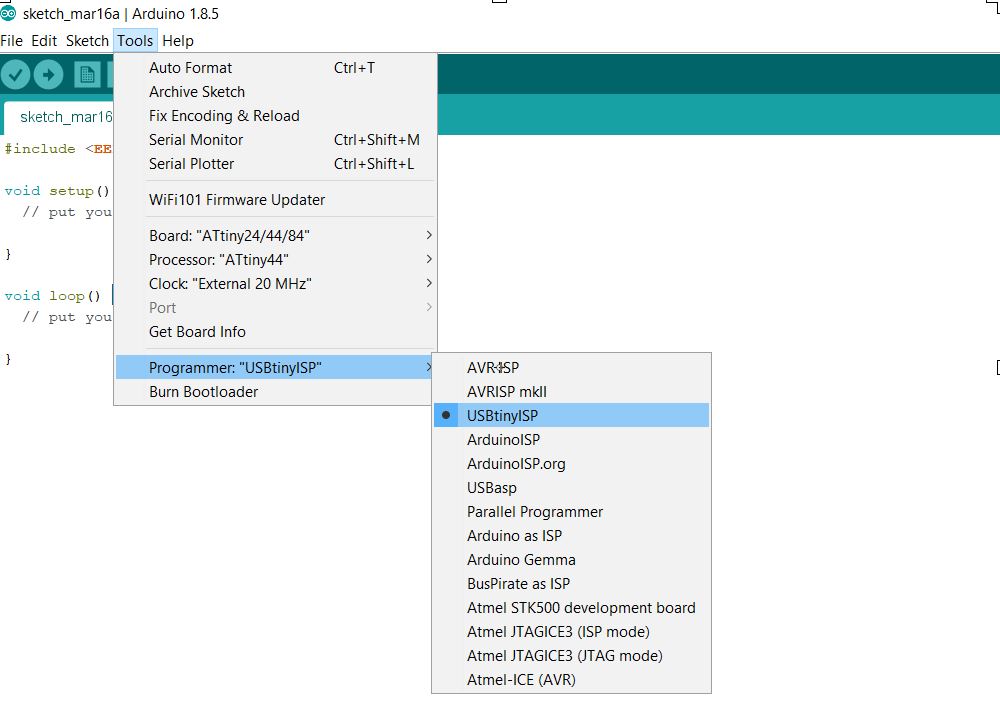Select Atmel STK500 development board
Screen dimensions: 1000x713
click(571, 608)
